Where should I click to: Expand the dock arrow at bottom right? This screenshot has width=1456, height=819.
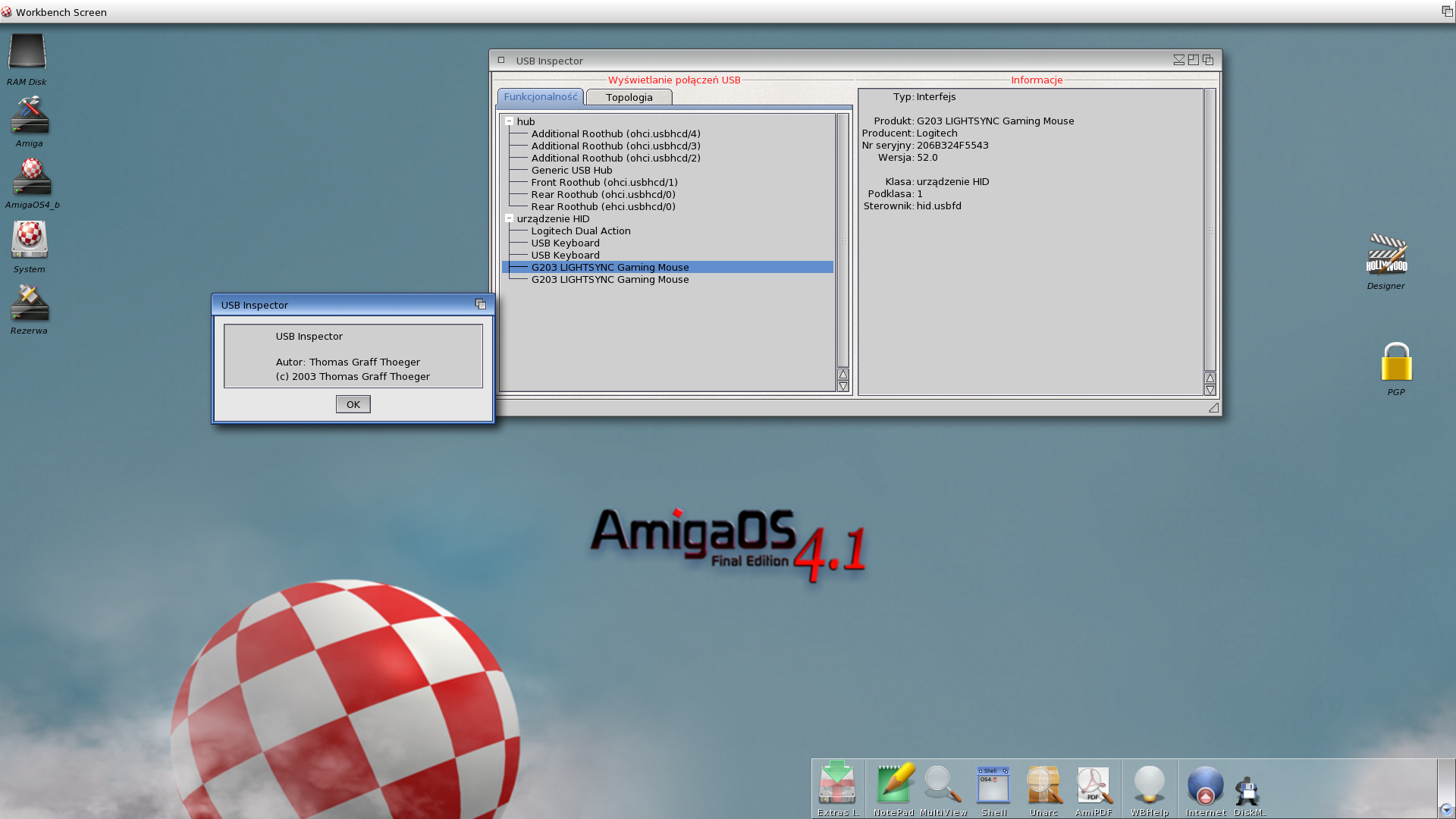[x=1445, y=809]
